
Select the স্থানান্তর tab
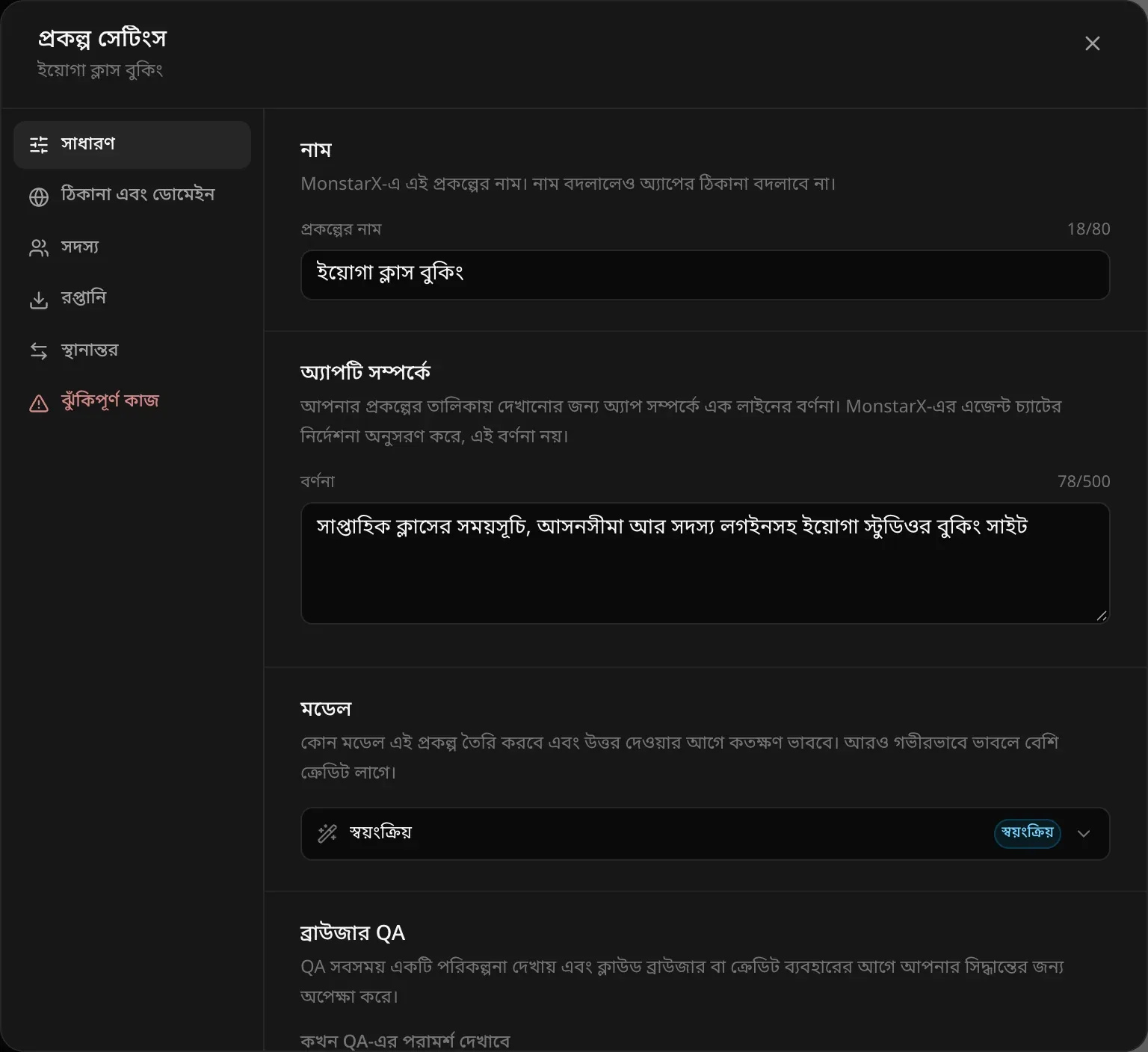pyautogui.click(x=132, y=350)
